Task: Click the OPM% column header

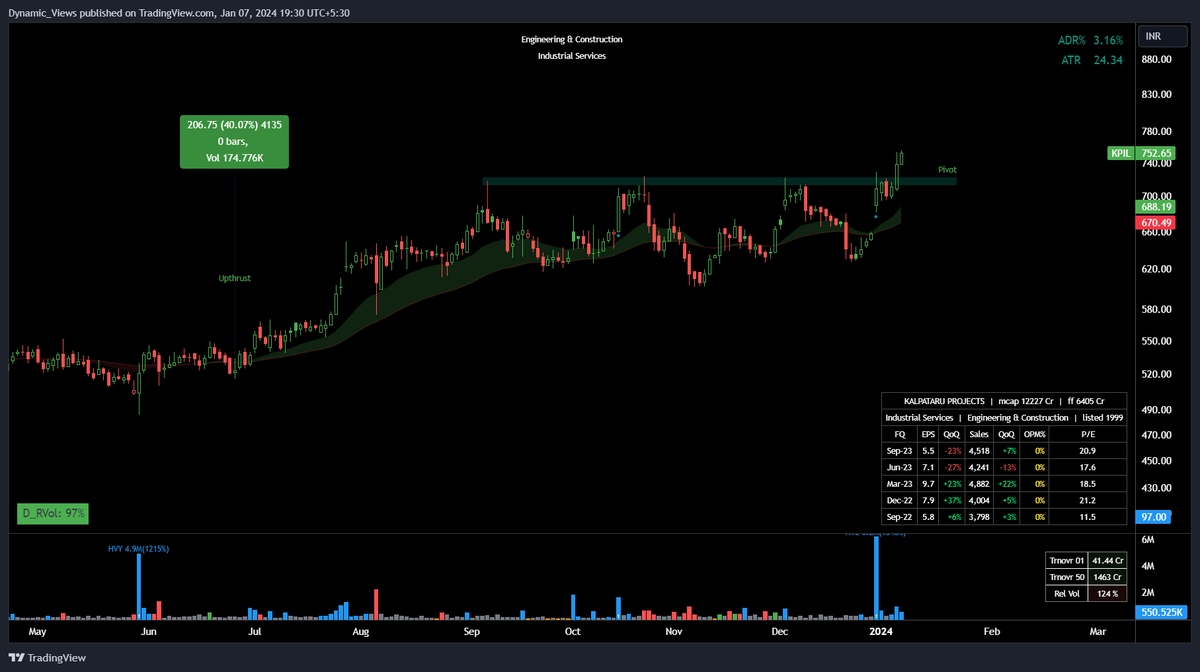Action: coord(1034,434)
